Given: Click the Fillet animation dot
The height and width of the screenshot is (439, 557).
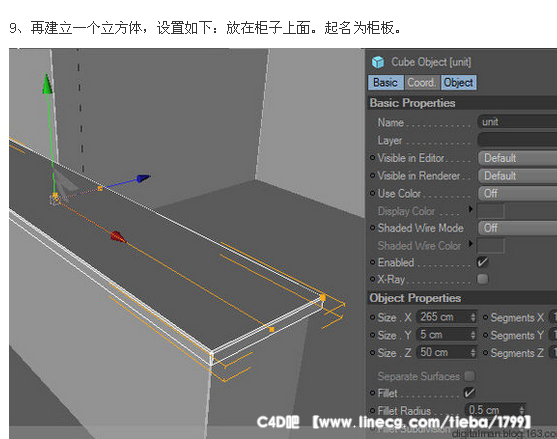Looking at the screenshot, I should pos(372,393).
